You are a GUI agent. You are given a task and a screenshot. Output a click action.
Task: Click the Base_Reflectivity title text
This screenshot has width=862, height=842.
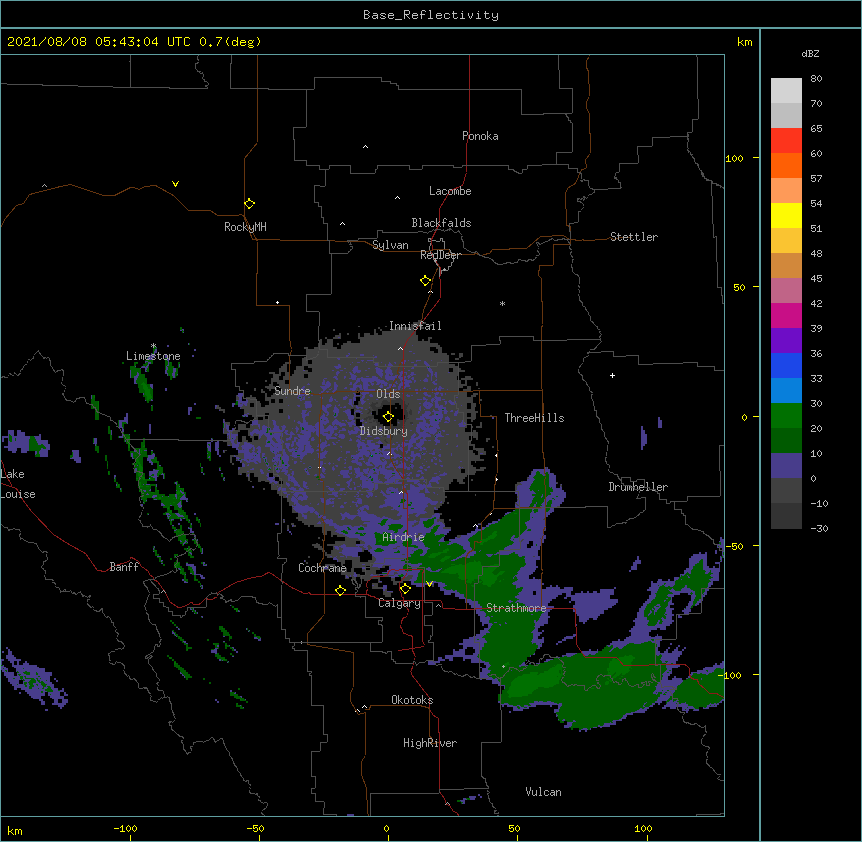point(431,15)
